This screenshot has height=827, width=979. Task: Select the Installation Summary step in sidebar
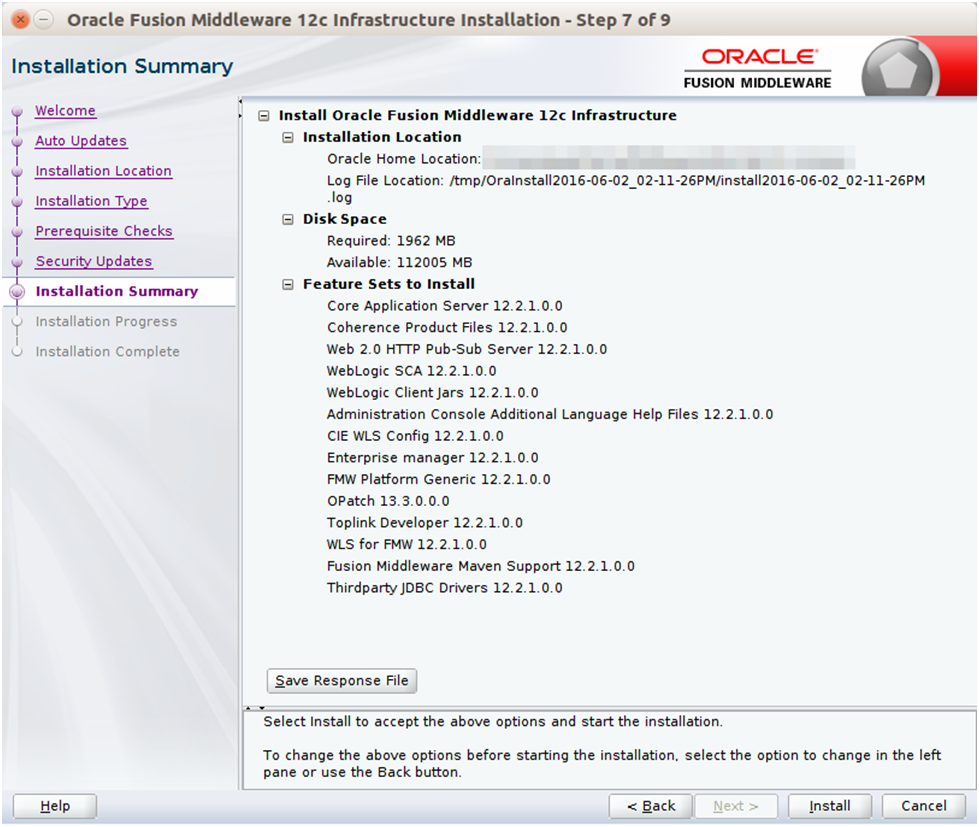[117, 291]
